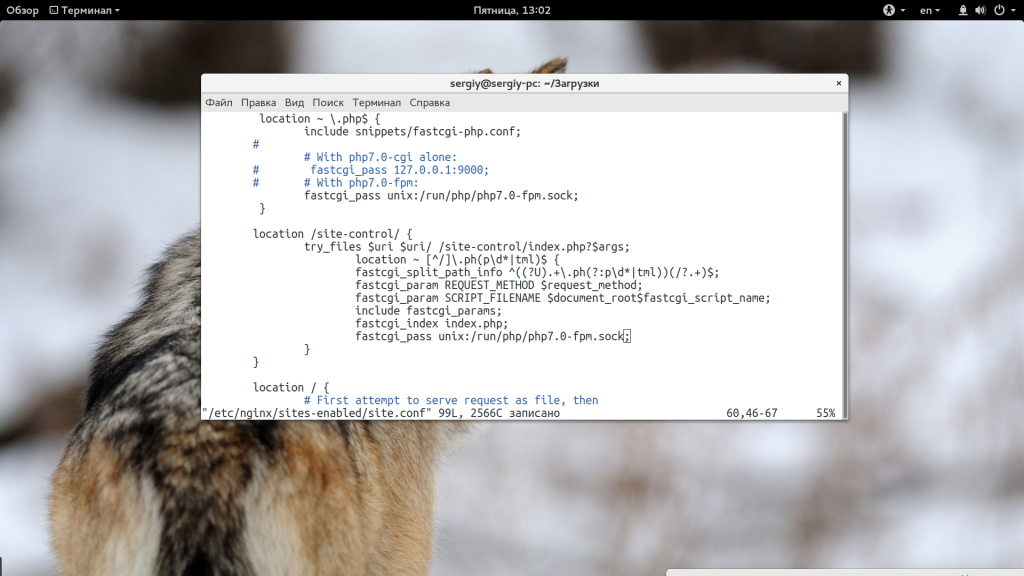
Task: Open the Вид menu
Action: (294, 102)
